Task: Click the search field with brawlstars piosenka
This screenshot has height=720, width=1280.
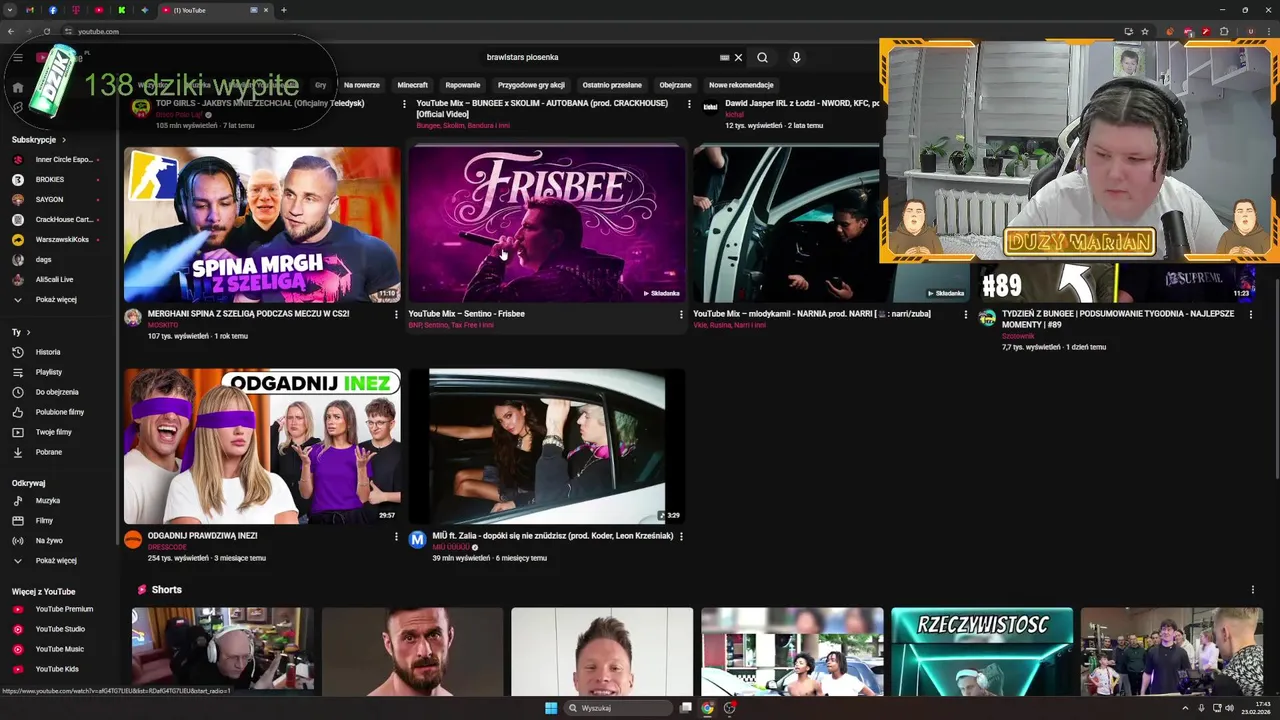Action: coord(600,57)
